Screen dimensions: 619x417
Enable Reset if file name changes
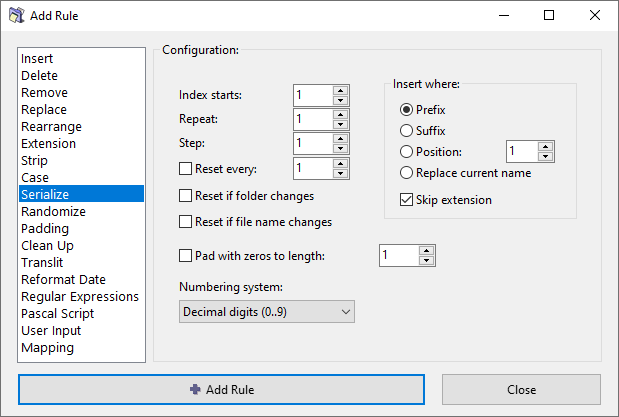coord(185,222)
